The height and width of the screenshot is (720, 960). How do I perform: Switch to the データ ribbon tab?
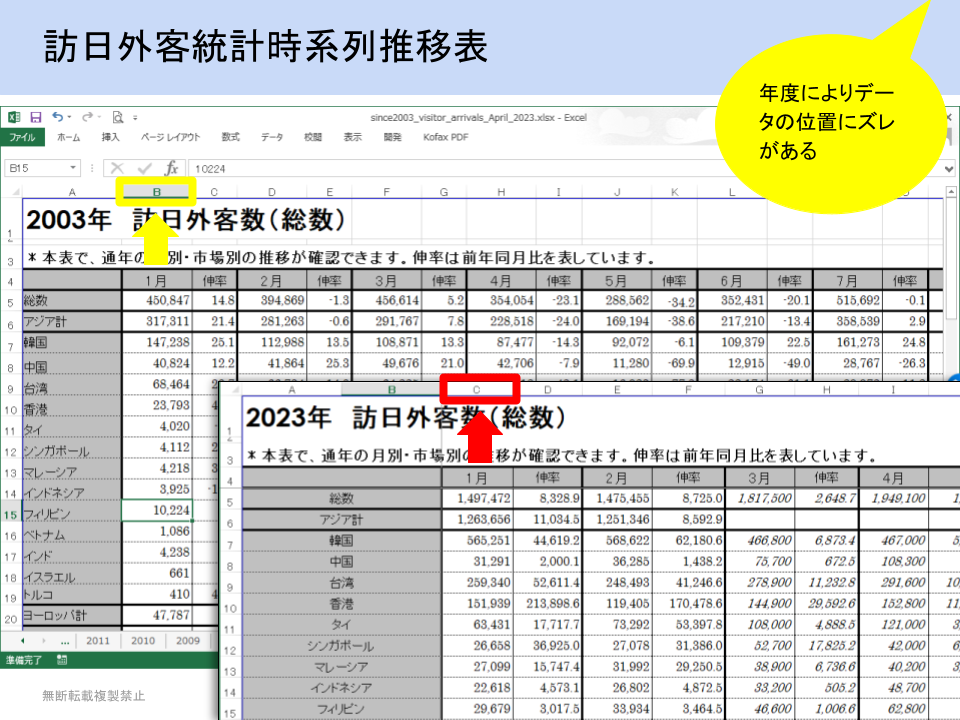[x=272, y=137]
